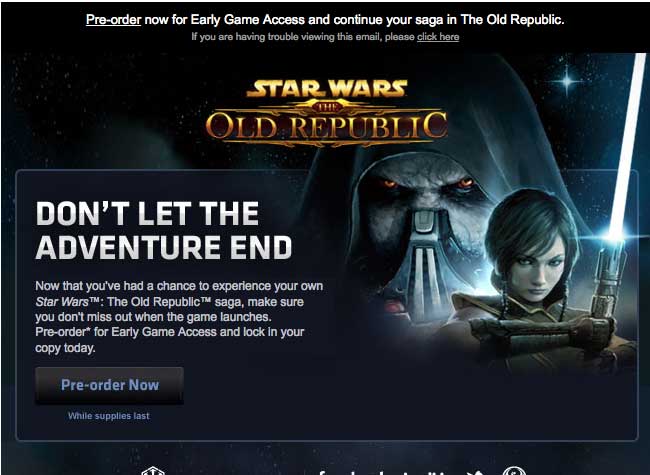Click the Pre-order Now button
This screenshot has height=475, width=650.
[x=109, y=385]
